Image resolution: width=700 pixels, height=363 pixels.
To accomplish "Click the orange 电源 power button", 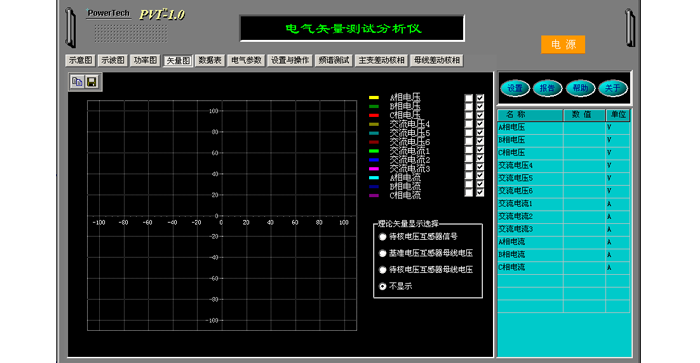I will [563, 45].
